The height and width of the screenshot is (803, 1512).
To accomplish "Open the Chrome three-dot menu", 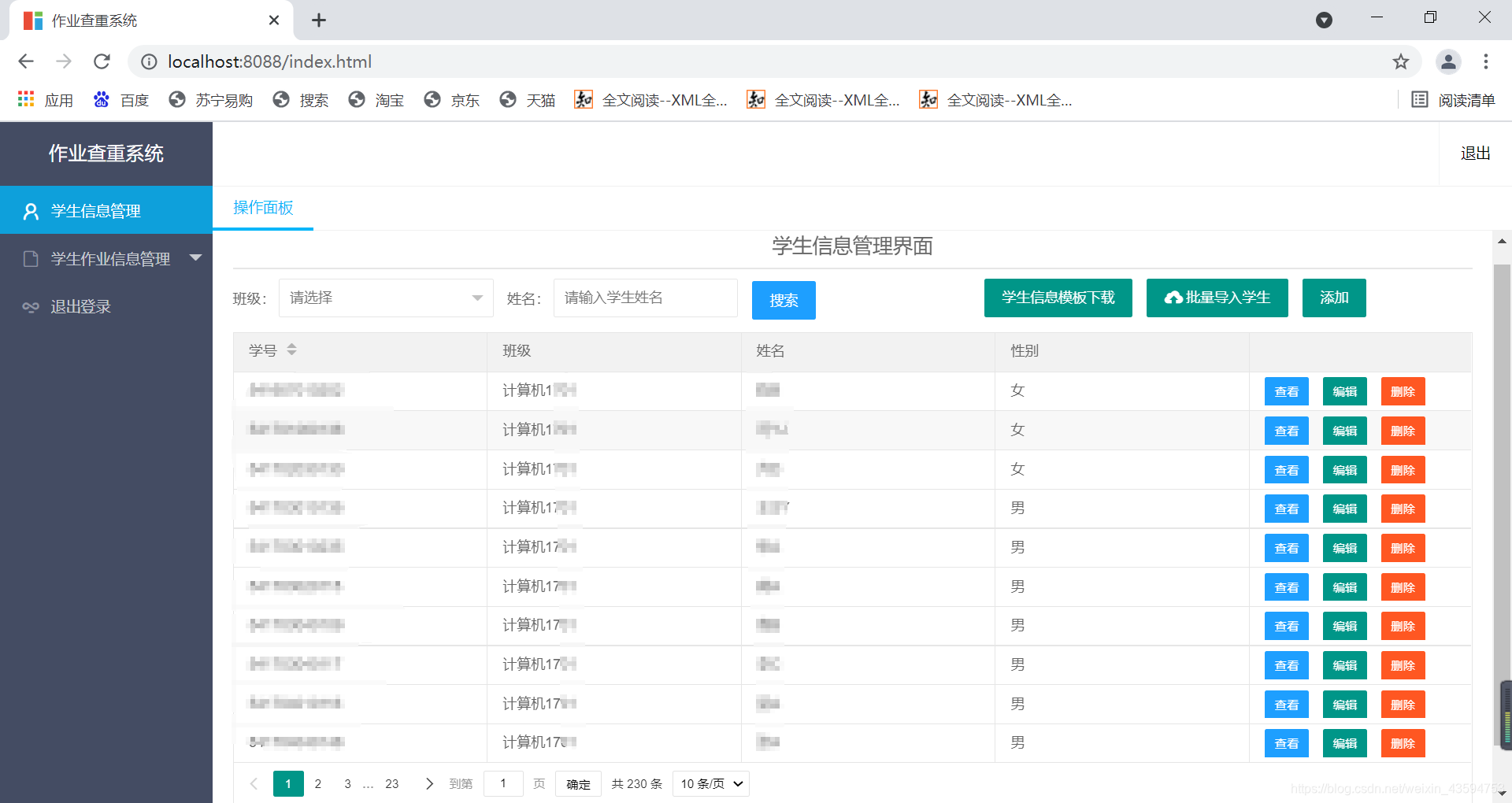I will (x=1486, y=61).
